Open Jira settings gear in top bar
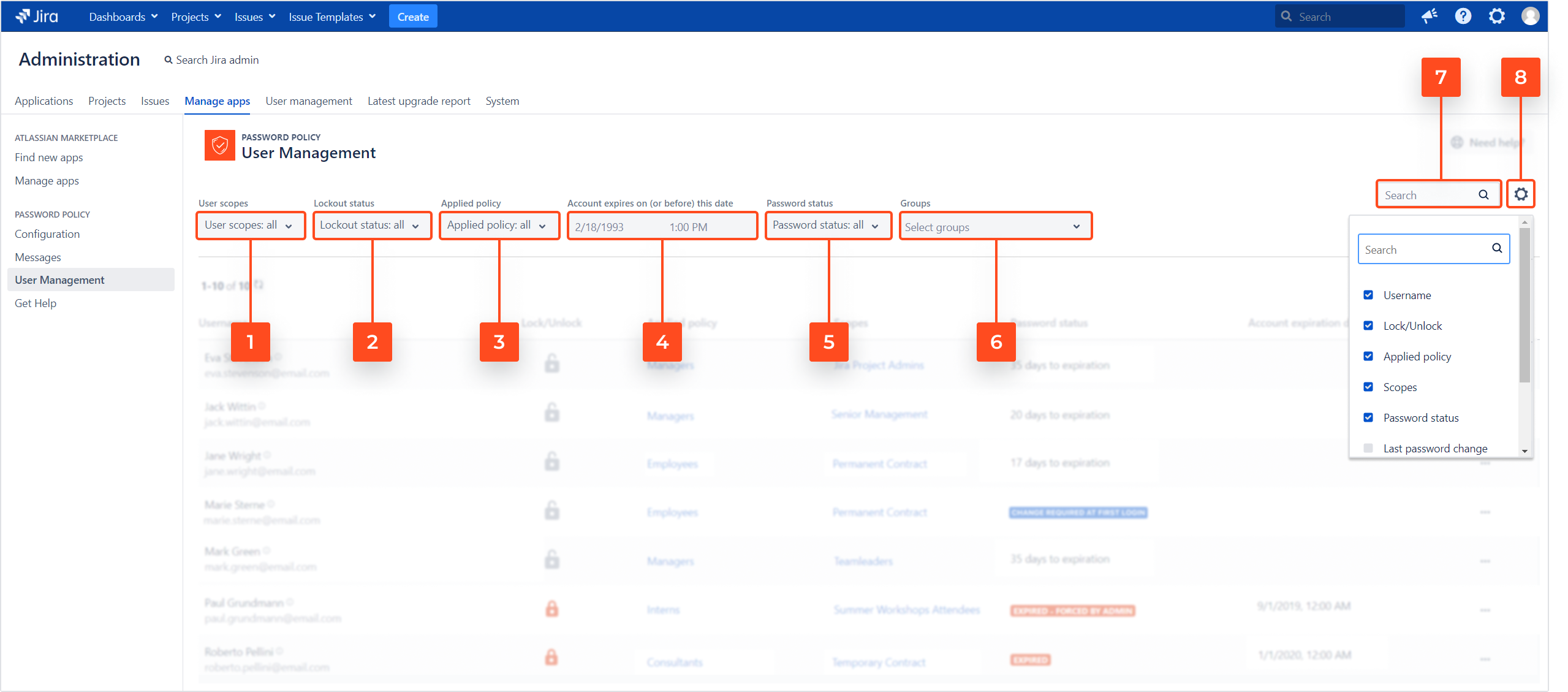Viewport: 1568px width, 692px height. tap(1497, 16)
